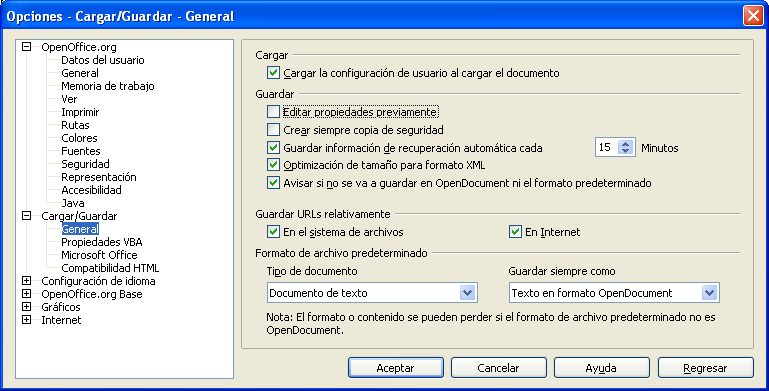
Task: Expand Configuración de idioma node
Action: (x=26, y=281)
